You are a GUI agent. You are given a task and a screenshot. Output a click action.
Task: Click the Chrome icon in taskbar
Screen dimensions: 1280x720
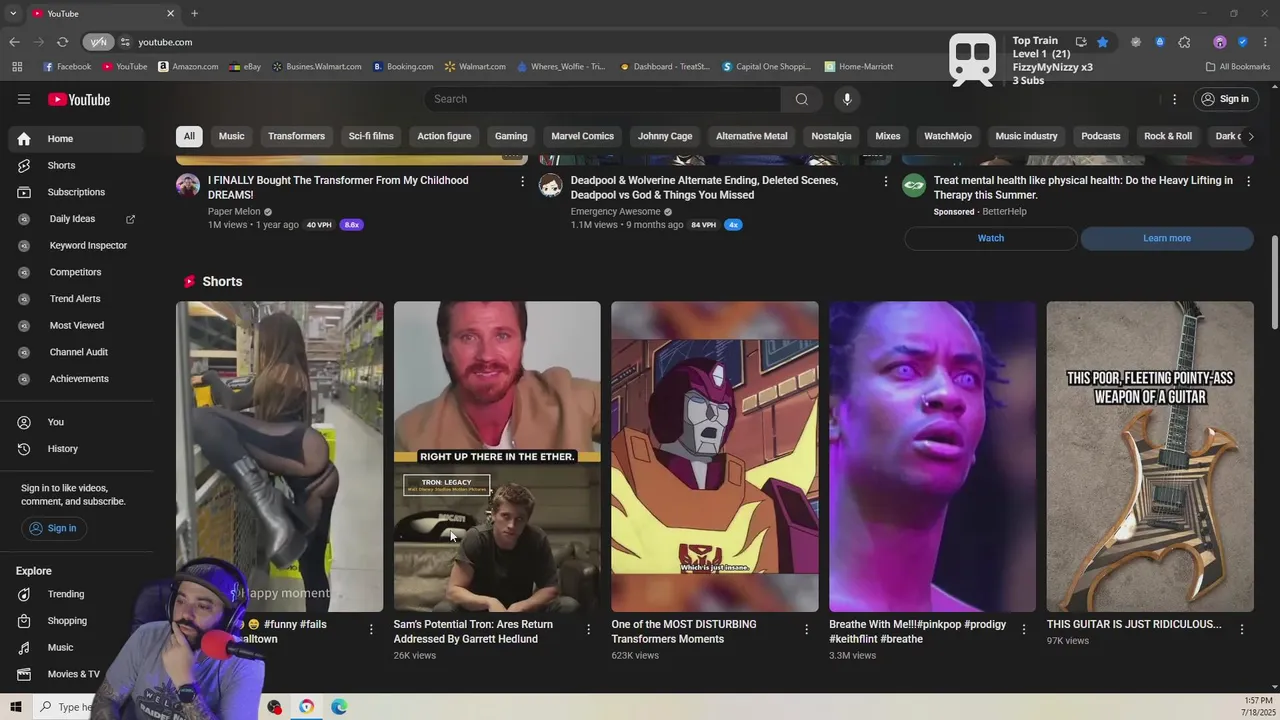(x=306, y=707)
